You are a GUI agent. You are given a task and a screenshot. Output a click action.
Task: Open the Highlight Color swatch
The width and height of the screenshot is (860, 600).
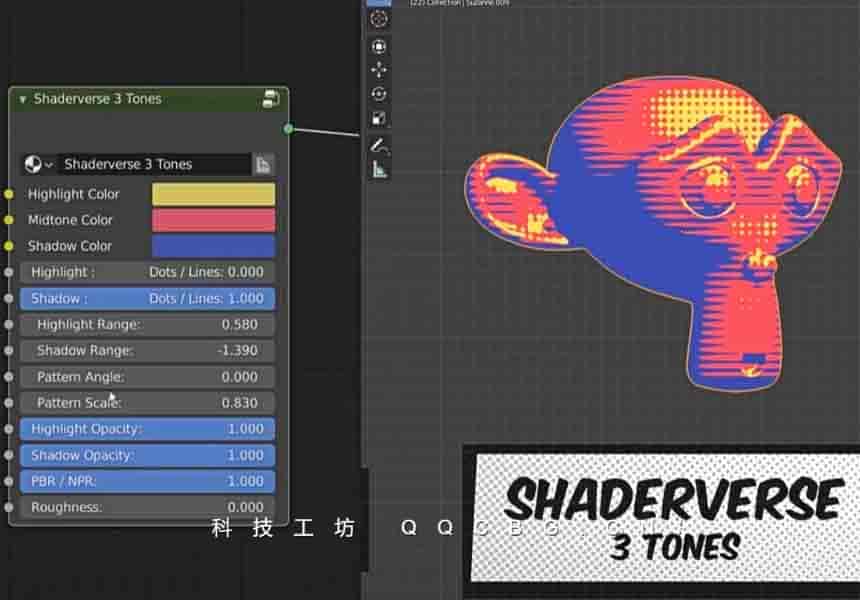click(213, 194)
